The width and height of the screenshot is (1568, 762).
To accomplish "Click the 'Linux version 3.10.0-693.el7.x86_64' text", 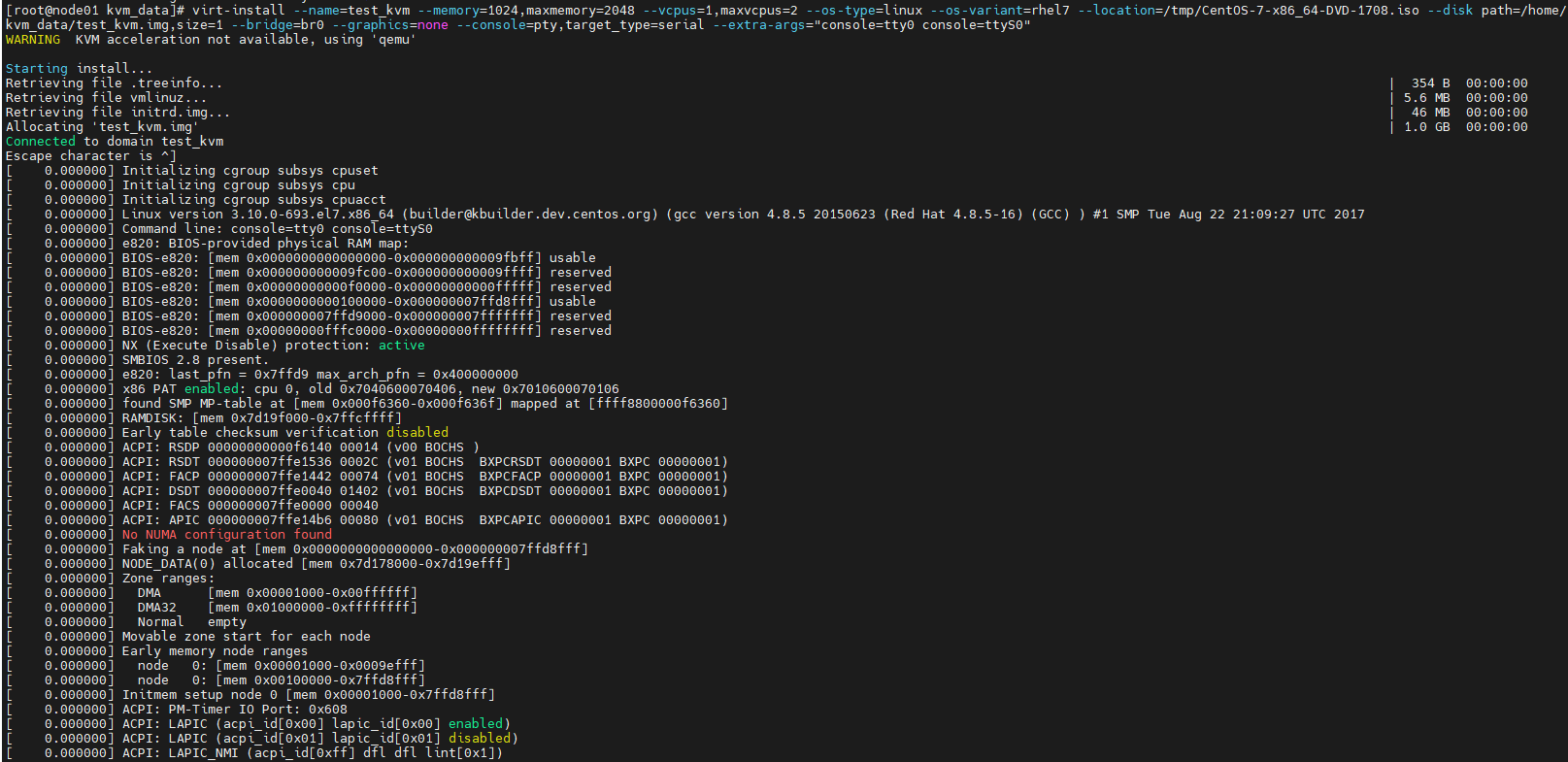I will click(257, 214).
